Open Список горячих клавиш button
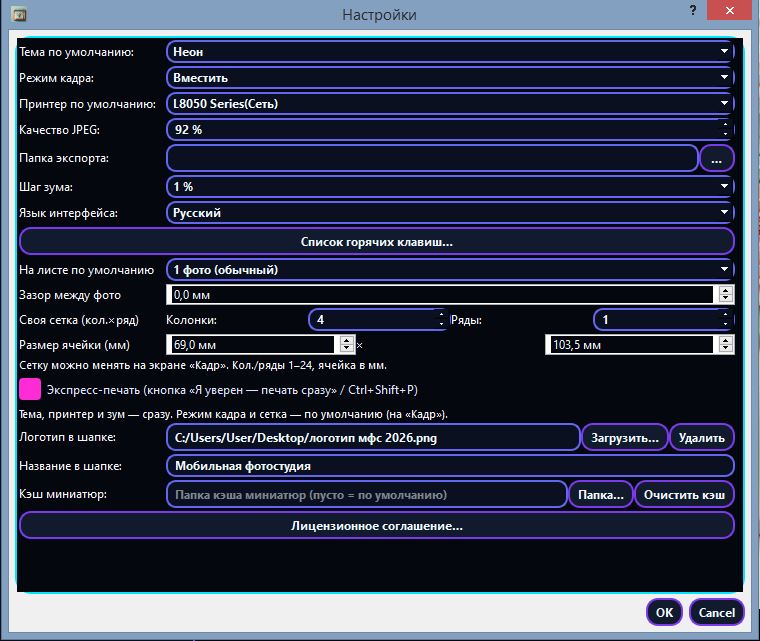This screenshot has width=760, height=641. pos(377,241)
